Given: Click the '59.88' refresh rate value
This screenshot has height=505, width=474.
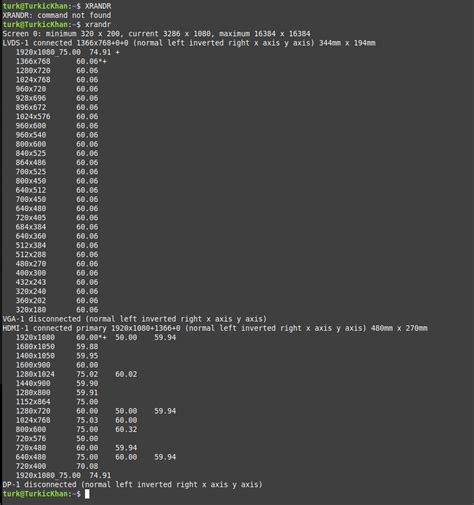Looking at the screenshot, I should 87,347.
